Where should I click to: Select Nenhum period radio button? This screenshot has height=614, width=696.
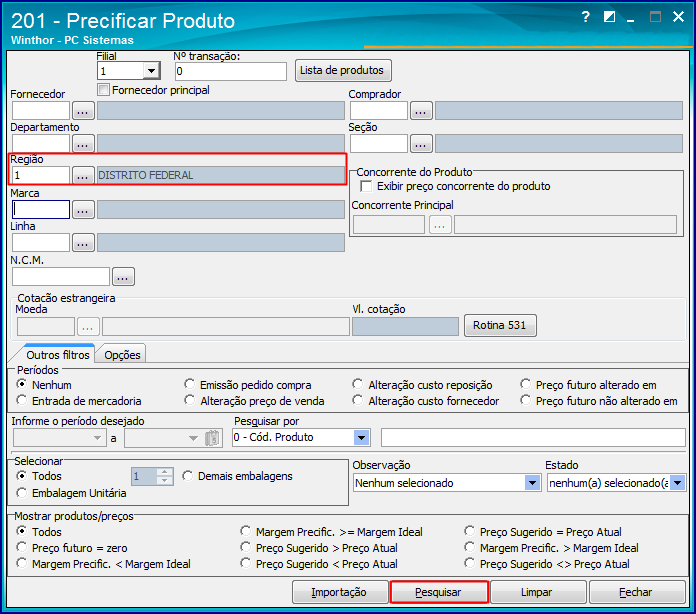[x=21, y=384]
